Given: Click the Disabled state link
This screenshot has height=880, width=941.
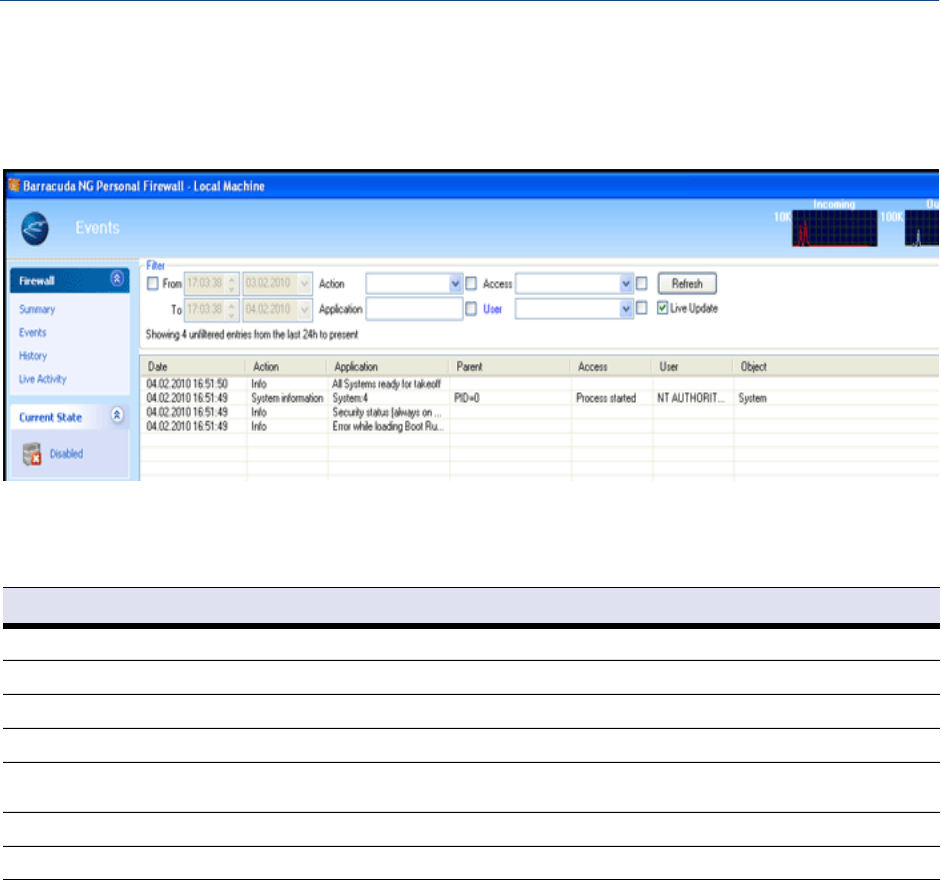Looking at the screenshot, I should click(x=66, y=454).
